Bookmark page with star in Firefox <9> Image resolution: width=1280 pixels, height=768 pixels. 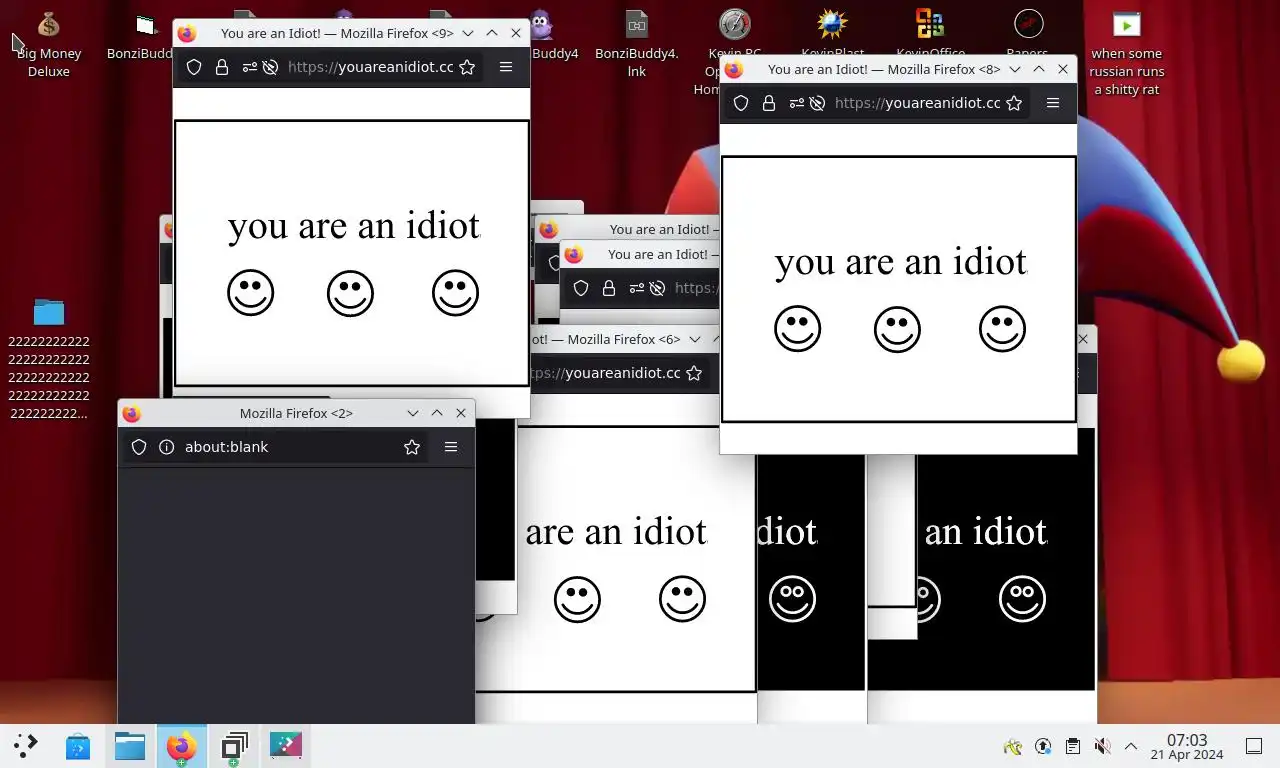click(x=466, y=67)
